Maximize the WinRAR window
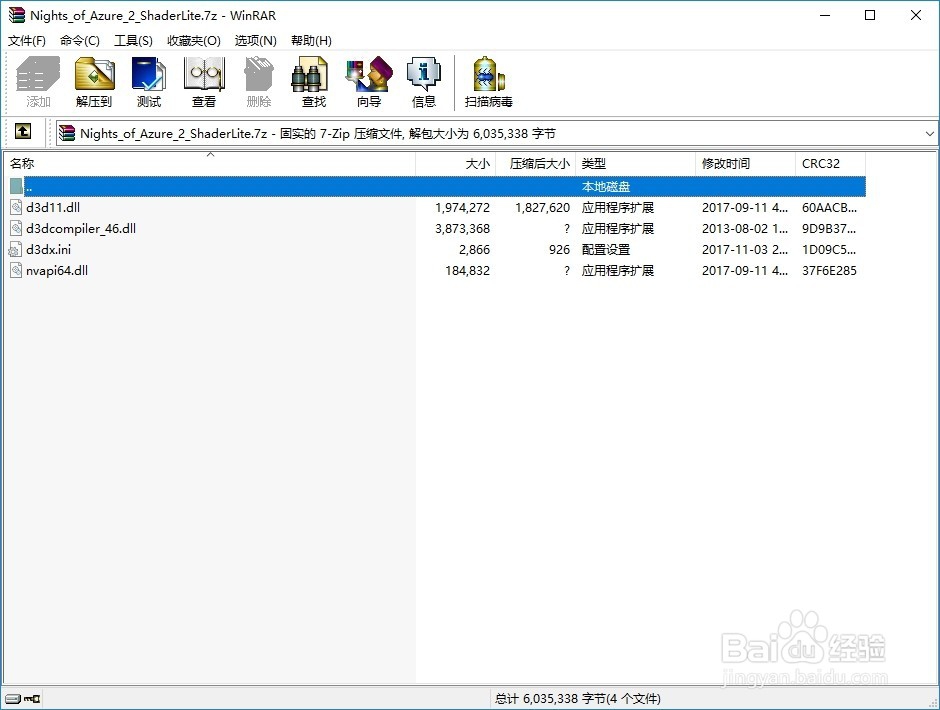The width and height of the screenshot is (940, 710). (870, 15)
